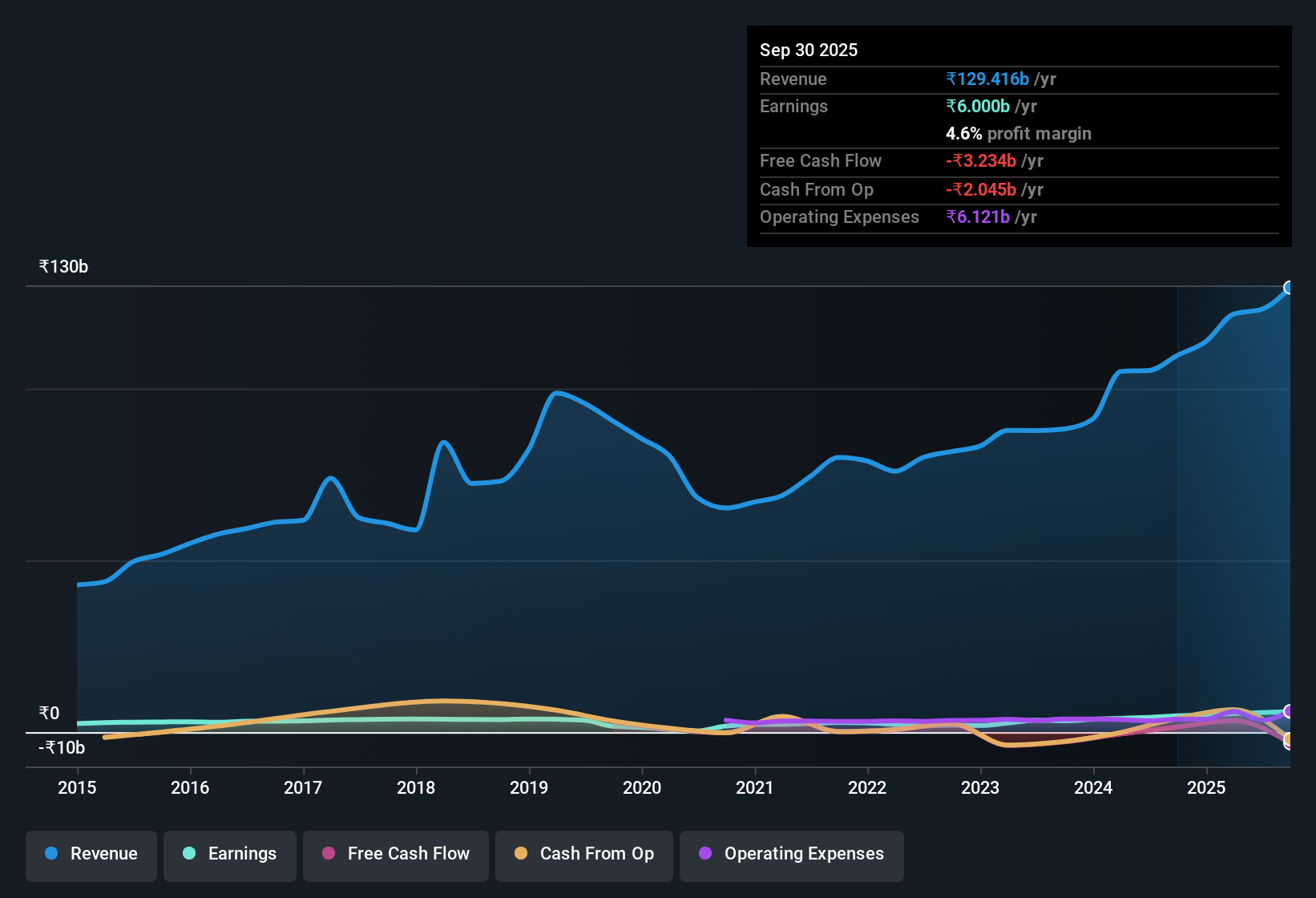The height and width of the screenshot is (898, 1316).
Task: Click the purple Operating Expenses endpoint marker
Action: pos(1288,712)
